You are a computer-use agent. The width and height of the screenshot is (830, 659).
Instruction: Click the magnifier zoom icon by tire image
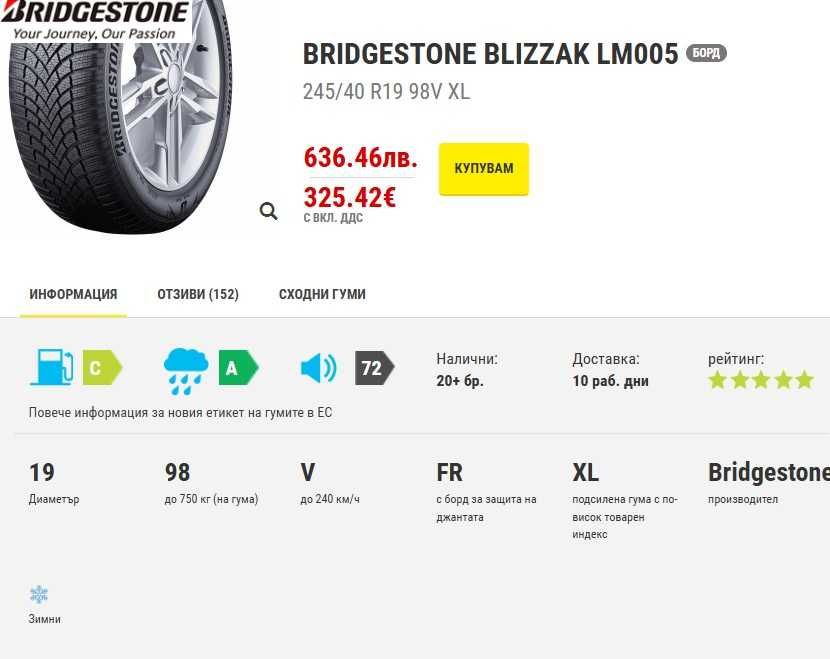pos(268,211)
